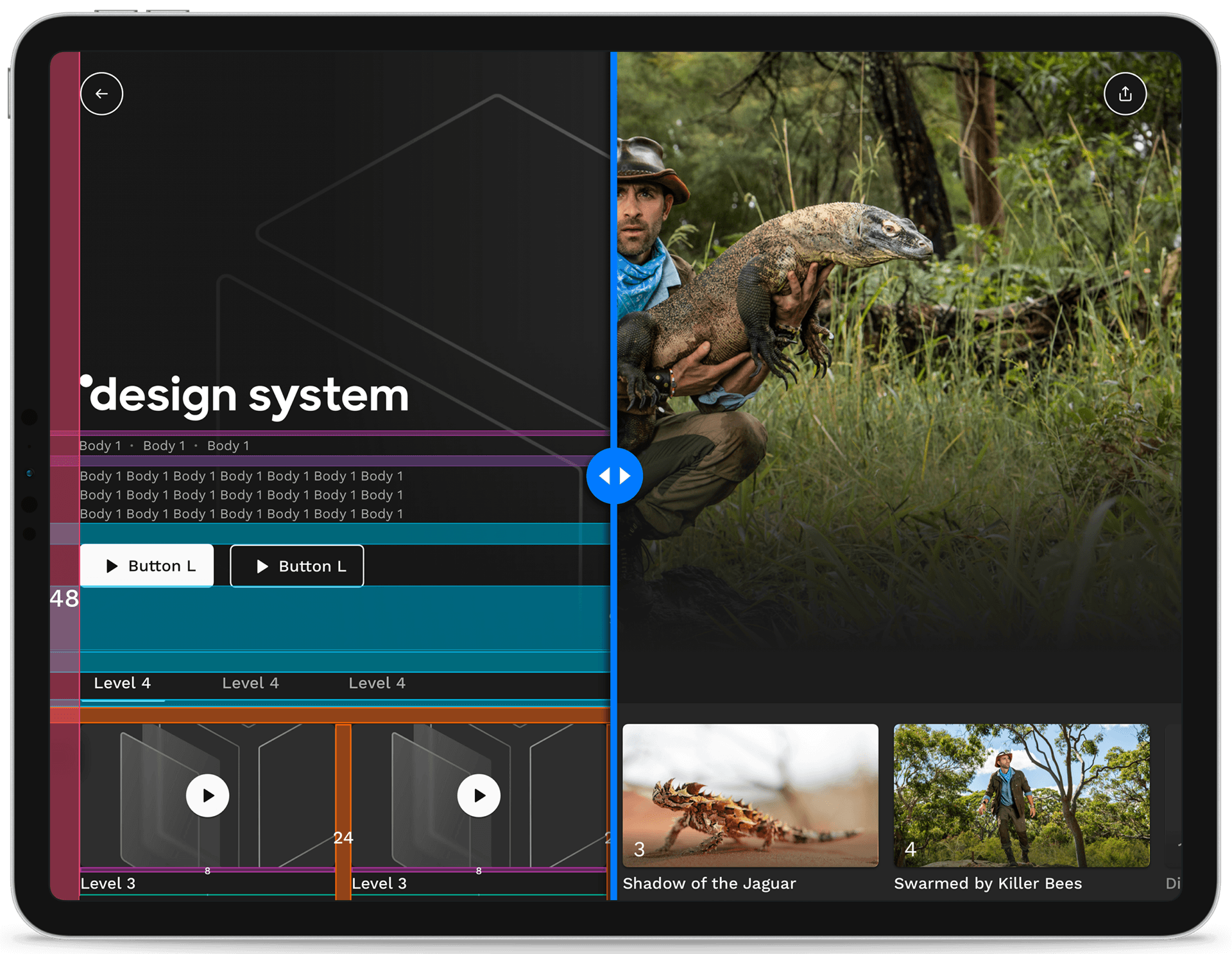Click the play triangle inside outlined Button L

pyautogui.click(x=262, y=566)
